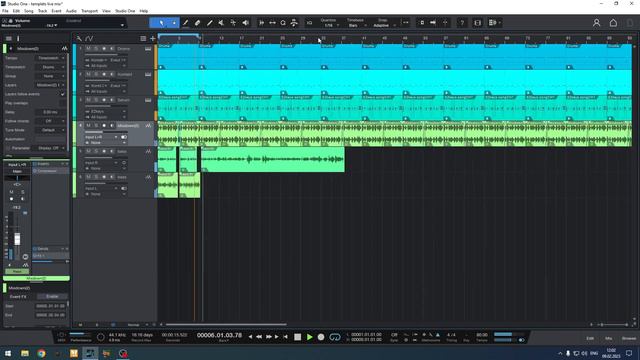The image size is (640, 360).
Task: Click the keyboard icon on Drums track
Action: pyautogui.click(x=148, y=49)
